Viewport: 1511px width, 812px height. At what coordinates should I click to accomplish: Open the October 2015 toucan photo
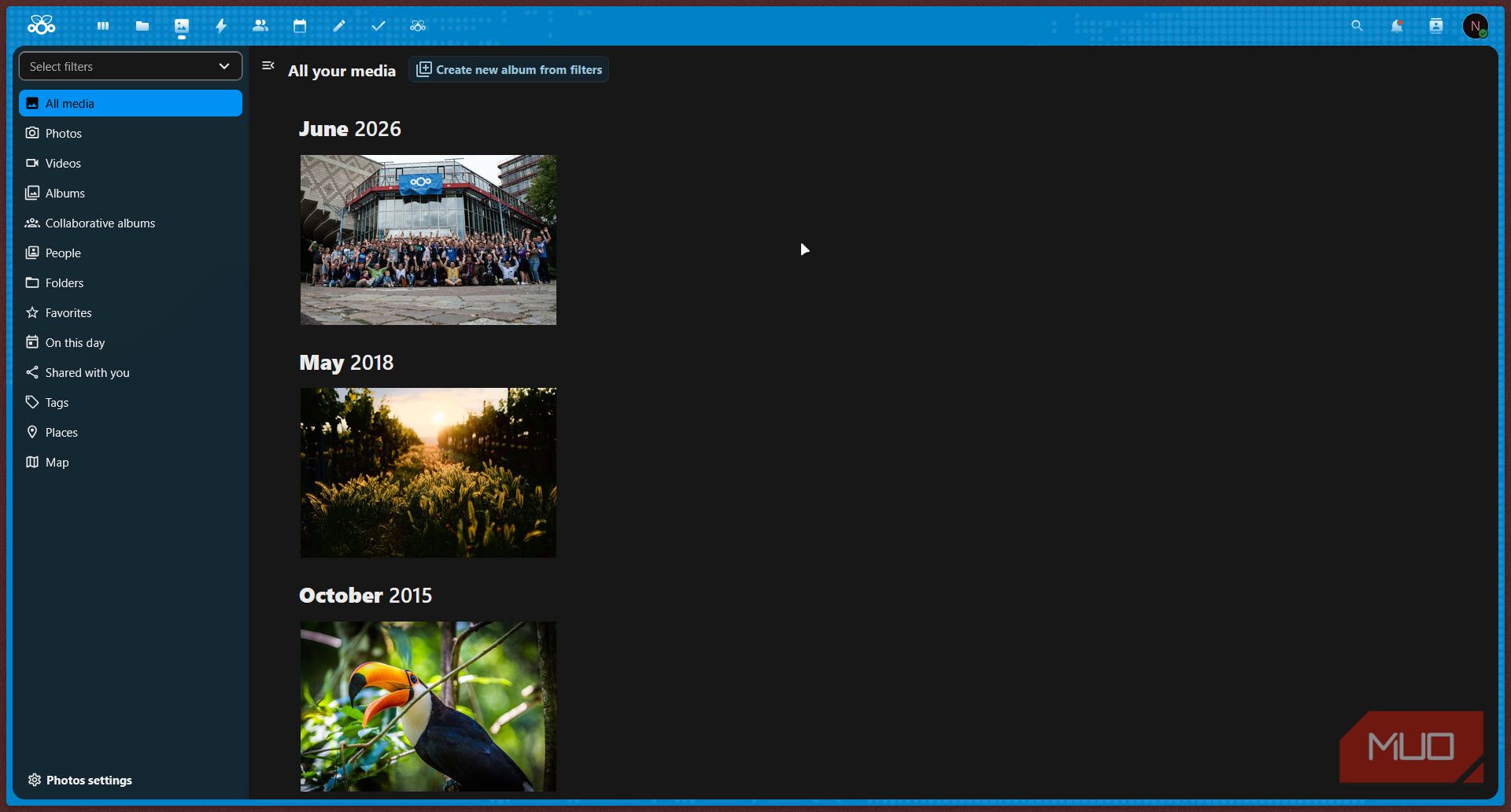(428, 707)
